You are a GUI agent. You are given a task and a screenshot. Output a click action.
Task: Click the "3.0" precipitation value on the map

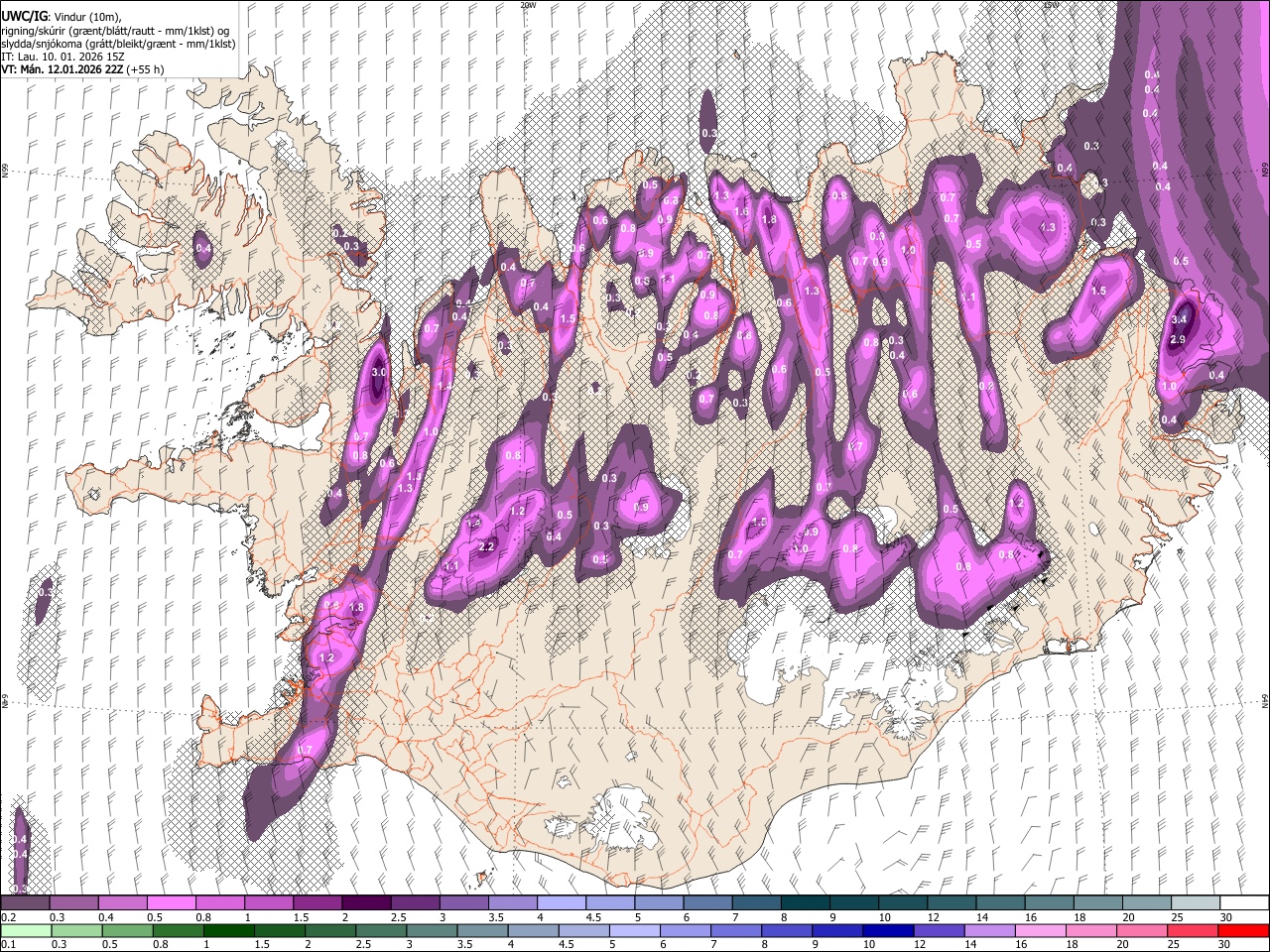pos(378,373)
